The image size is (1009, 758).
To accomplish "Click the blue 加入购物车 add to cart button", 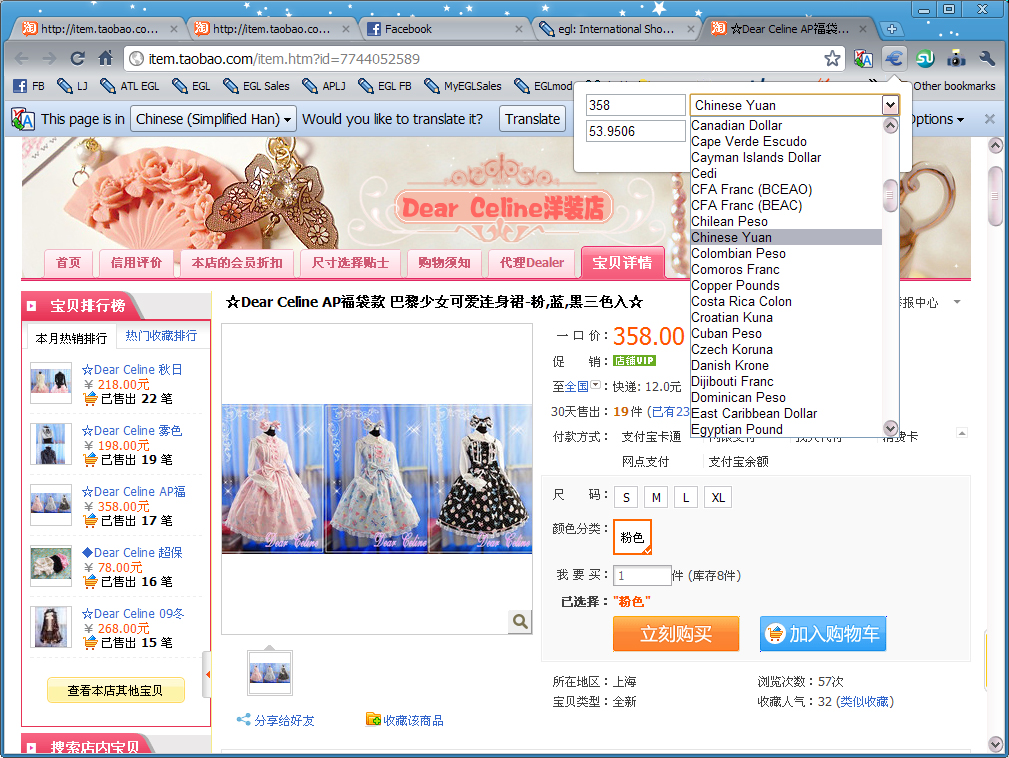I will [x=823, y=634].
